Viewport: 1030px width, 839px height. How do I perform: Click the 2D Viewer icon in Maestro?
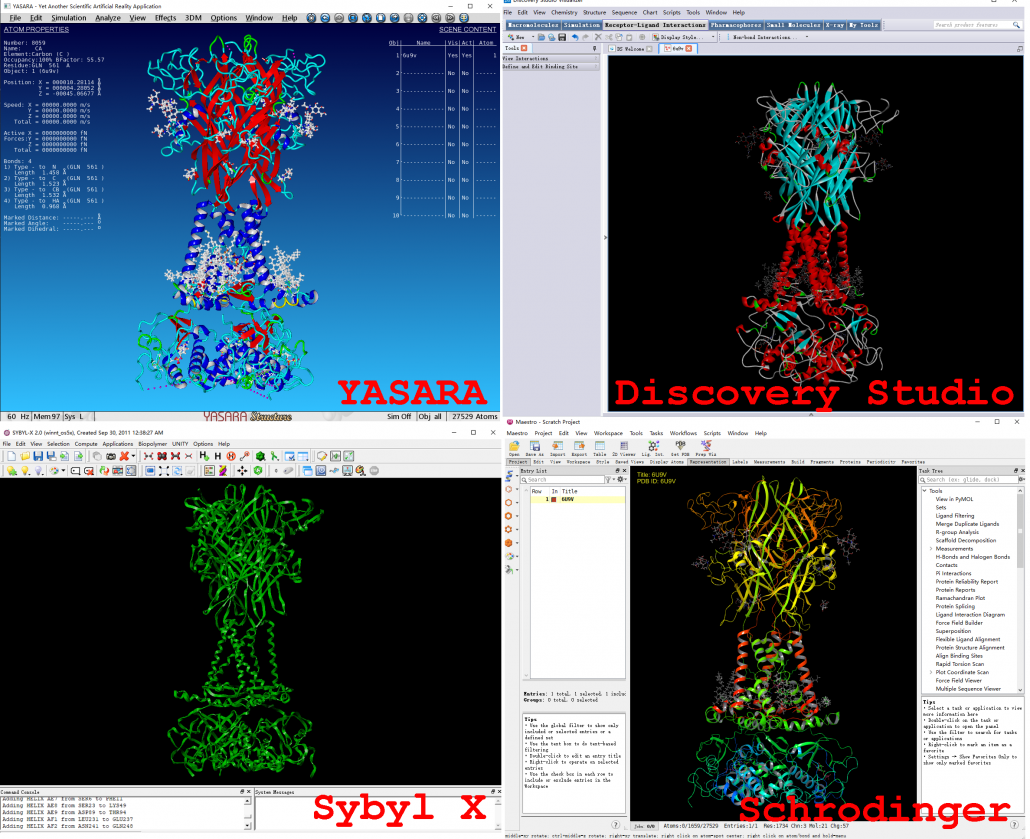[624, 446]
